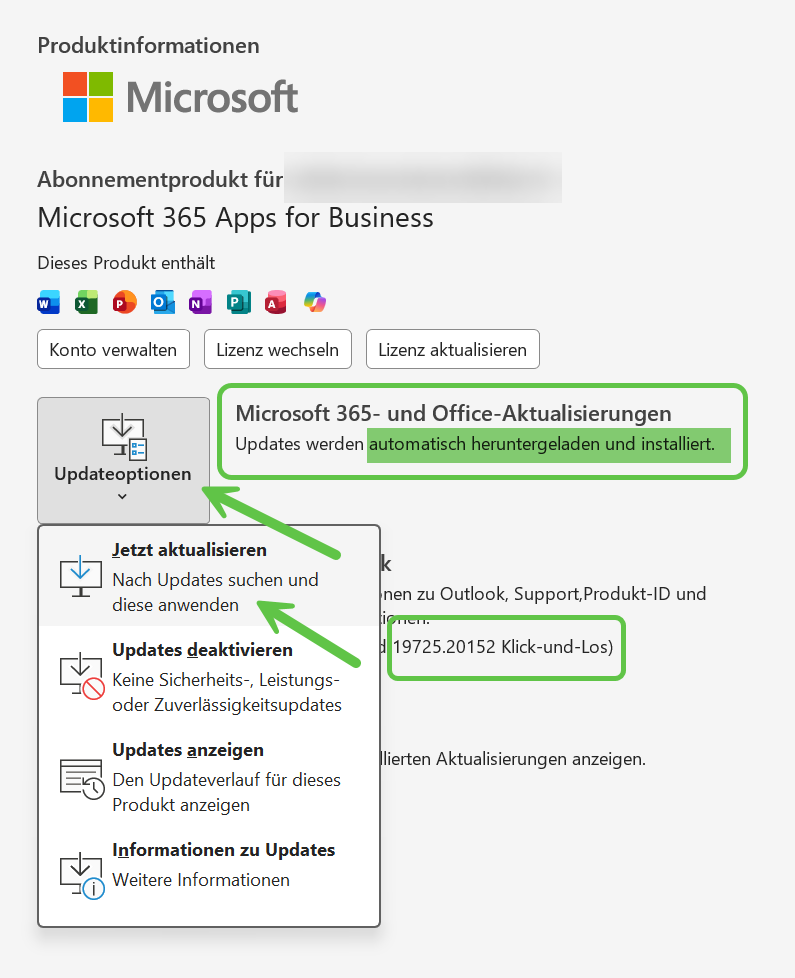Click the Lizenz wechseln button

(277, 349)
